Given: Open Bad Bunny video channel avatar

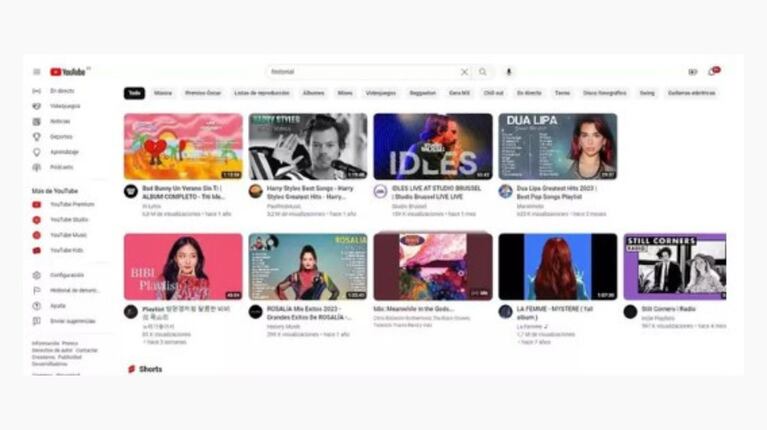Looking at the screenshot, I should pos(131,191).
